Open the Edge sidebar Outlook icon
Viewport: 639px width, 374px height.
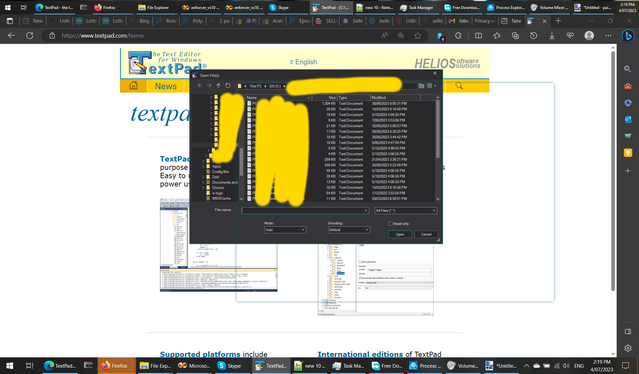(628, 119)
